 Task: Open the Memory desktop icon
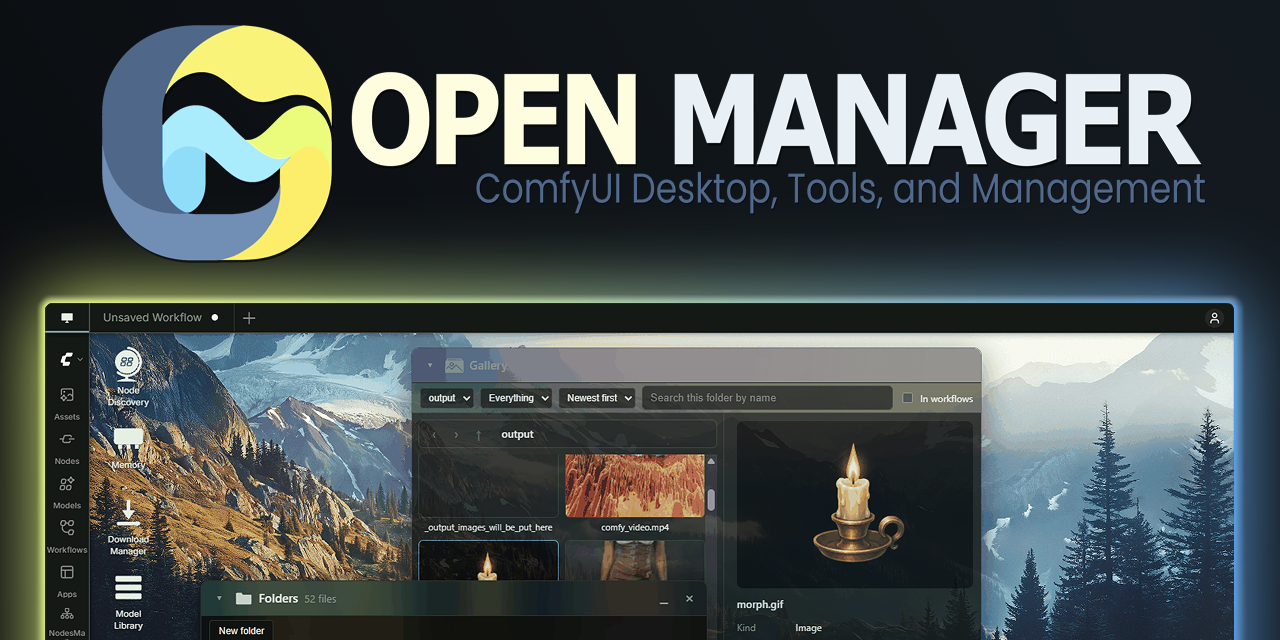128,448
